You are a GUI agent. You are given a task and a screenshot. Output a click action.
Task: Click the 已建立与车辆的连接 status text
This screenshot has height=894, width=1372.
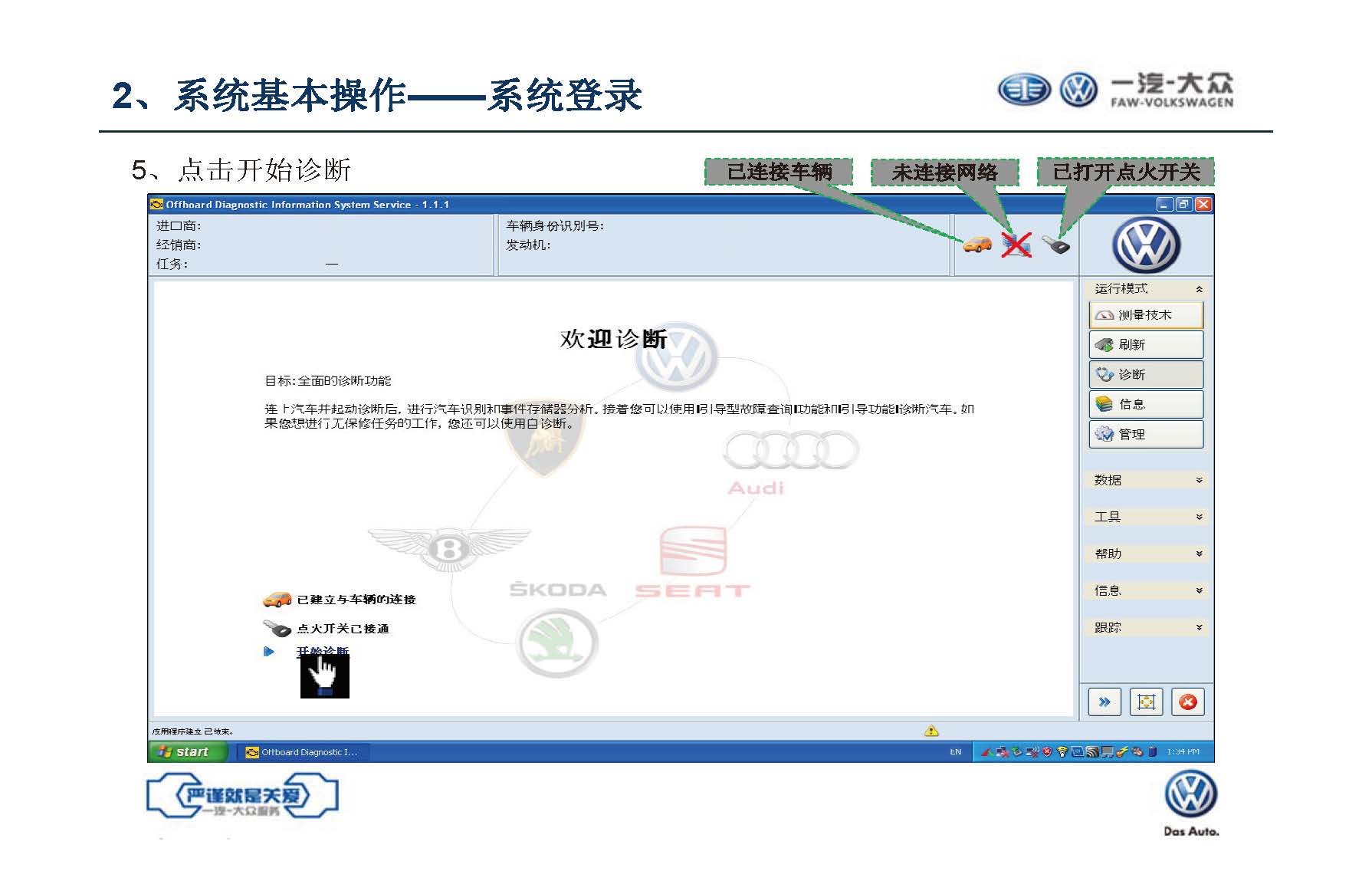[x=356, y=600]
